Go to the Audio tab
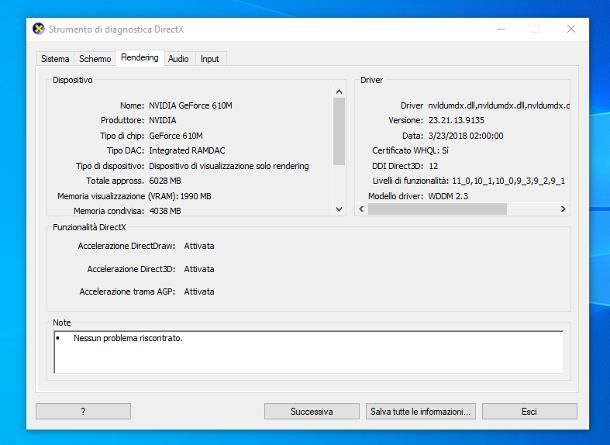Viewport: 610px width, 445px height. tap(179, 59)
